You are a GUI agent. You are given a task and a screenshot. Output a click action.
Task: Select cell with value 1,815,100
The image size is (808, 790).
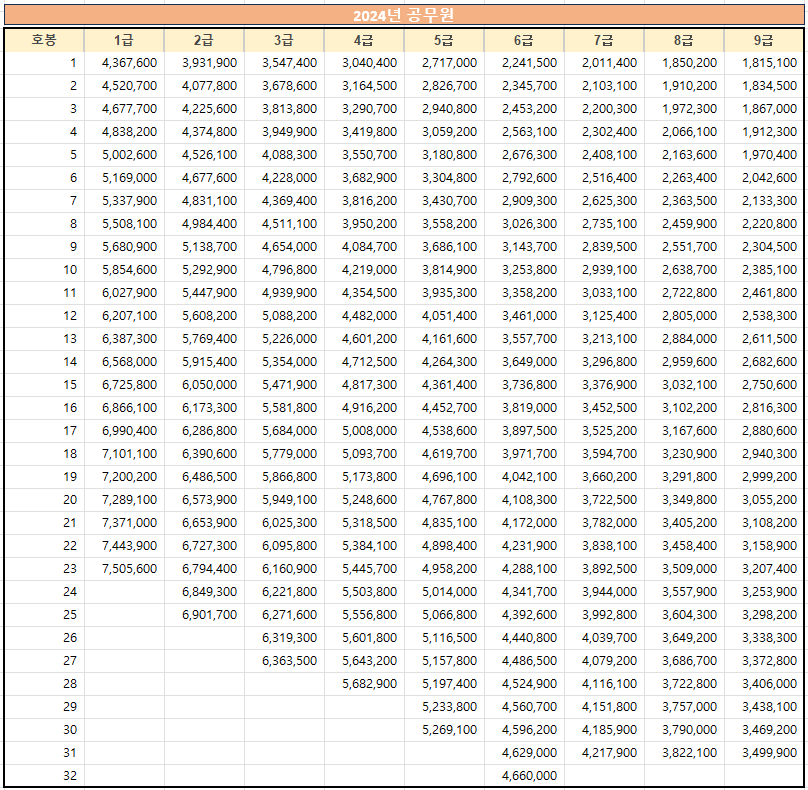click(x=764, y=63)
